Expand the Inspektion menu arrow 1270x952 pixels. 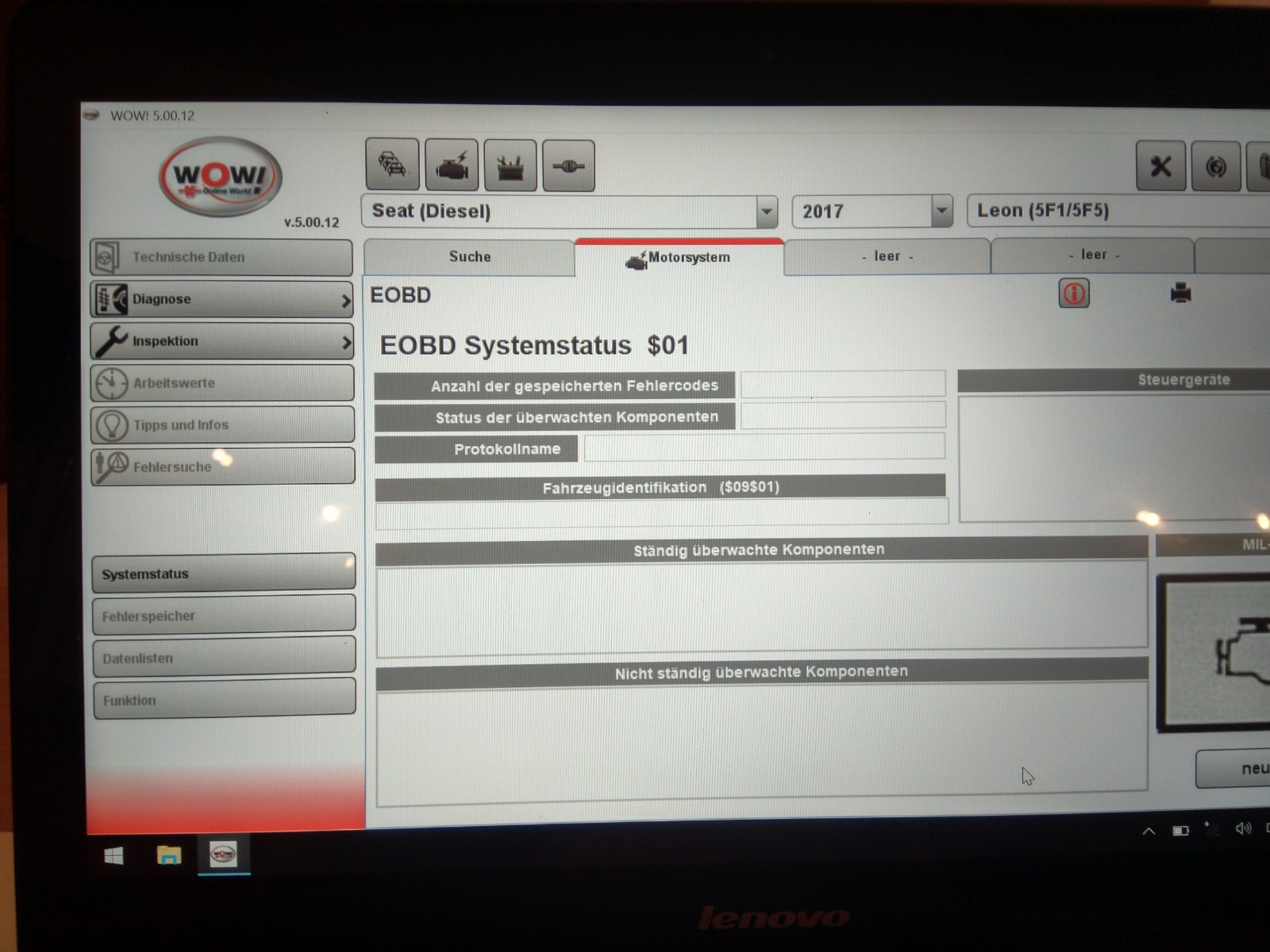[x=345, y=343]
